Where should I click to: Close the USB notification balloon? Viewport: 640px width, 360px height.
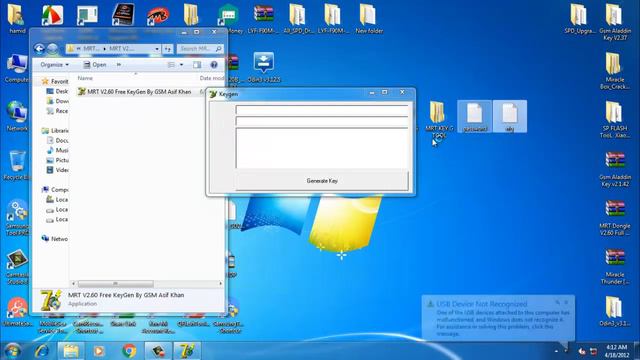click(x=566, y=302)
